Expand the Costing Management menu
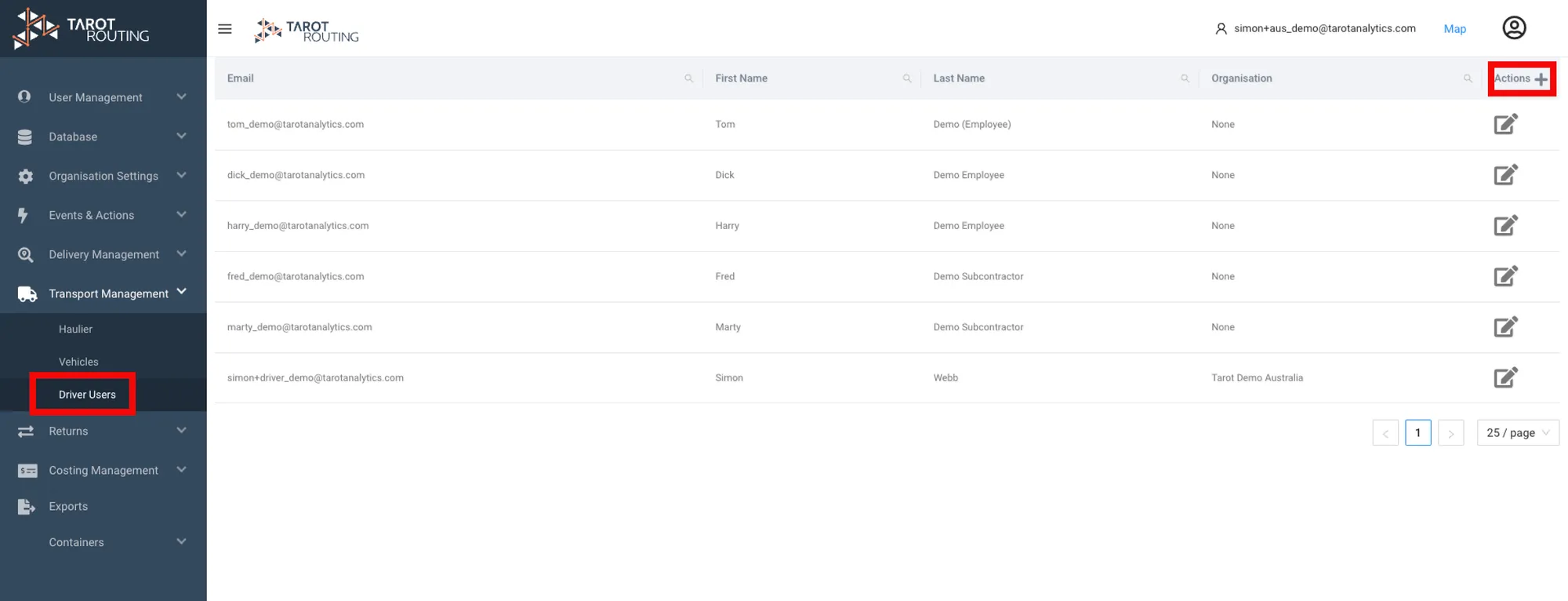The width and height of the screenshot is (1568, 601). coord(103,471)
